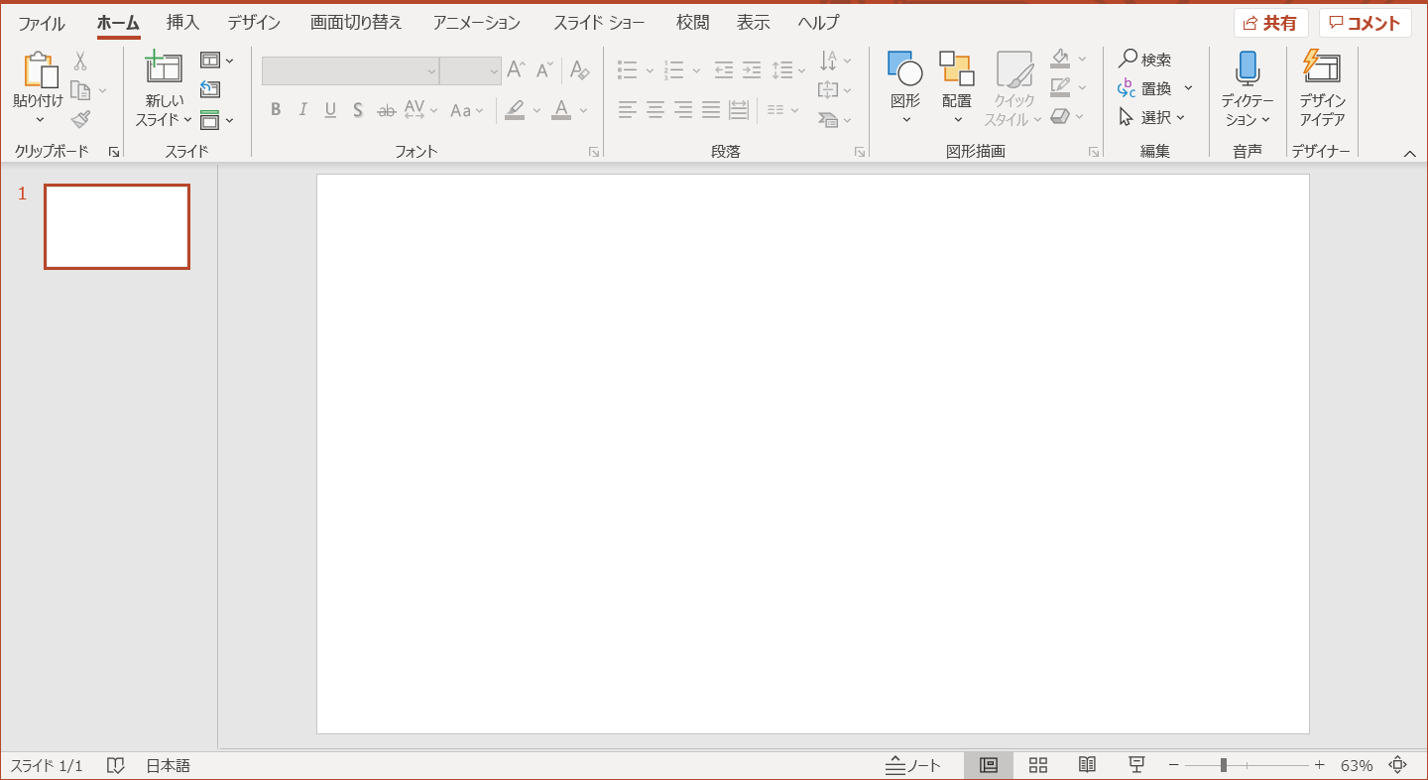This screenshot has height=780, width=1428.
Task: Open the Font Color dropdown arrow
Action: 584,110
